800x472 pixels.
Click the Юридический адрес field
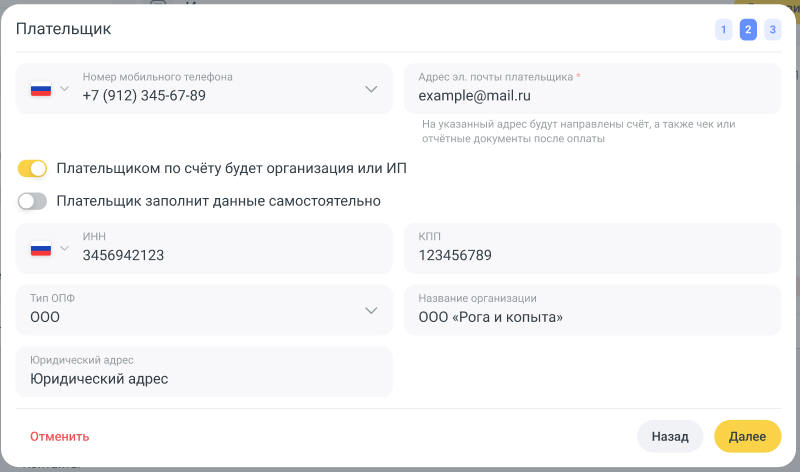click(x=205, y=379)
